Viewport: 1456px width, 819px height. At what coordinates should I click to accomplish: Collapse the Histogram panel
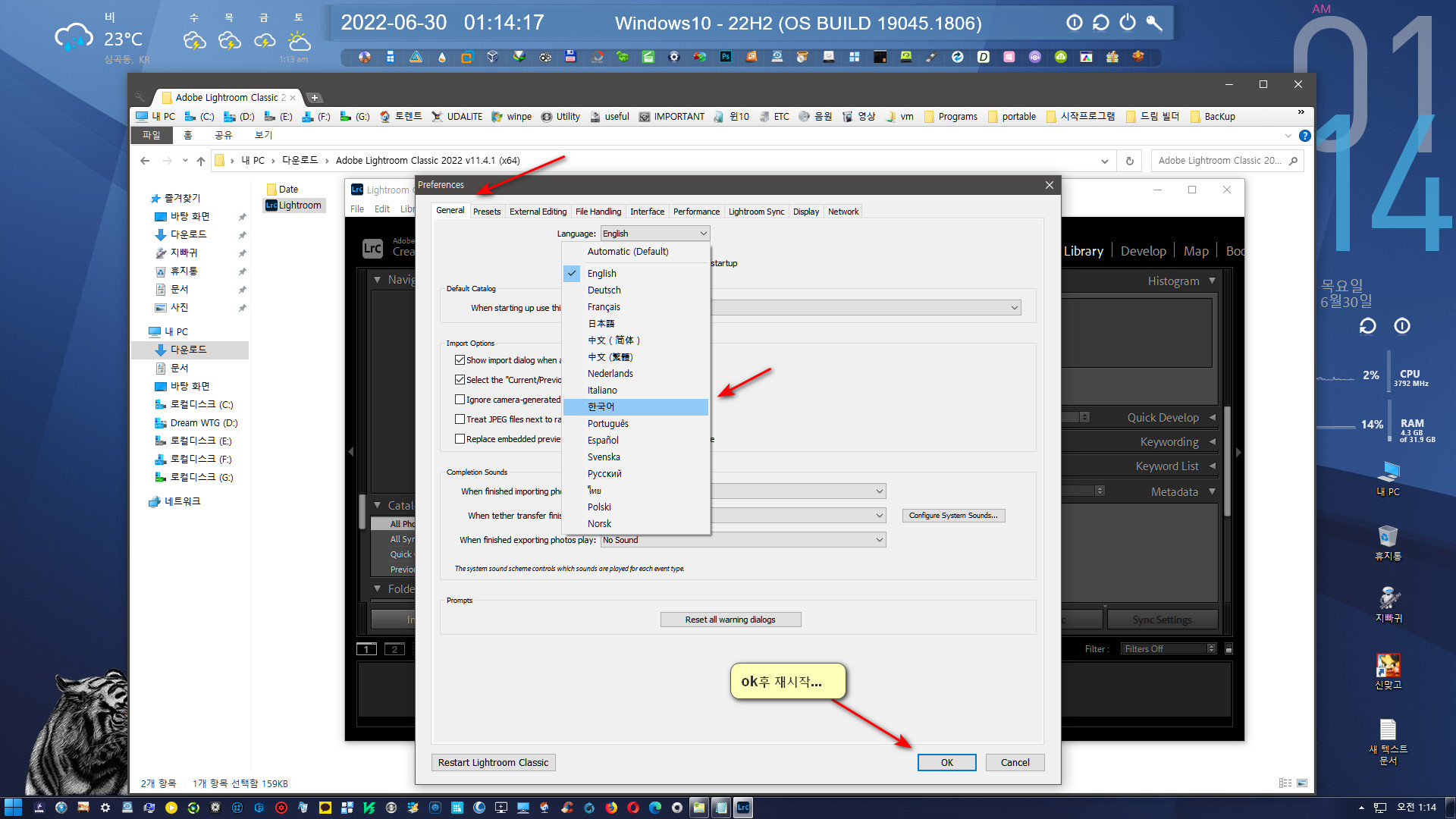(1212, 281)
